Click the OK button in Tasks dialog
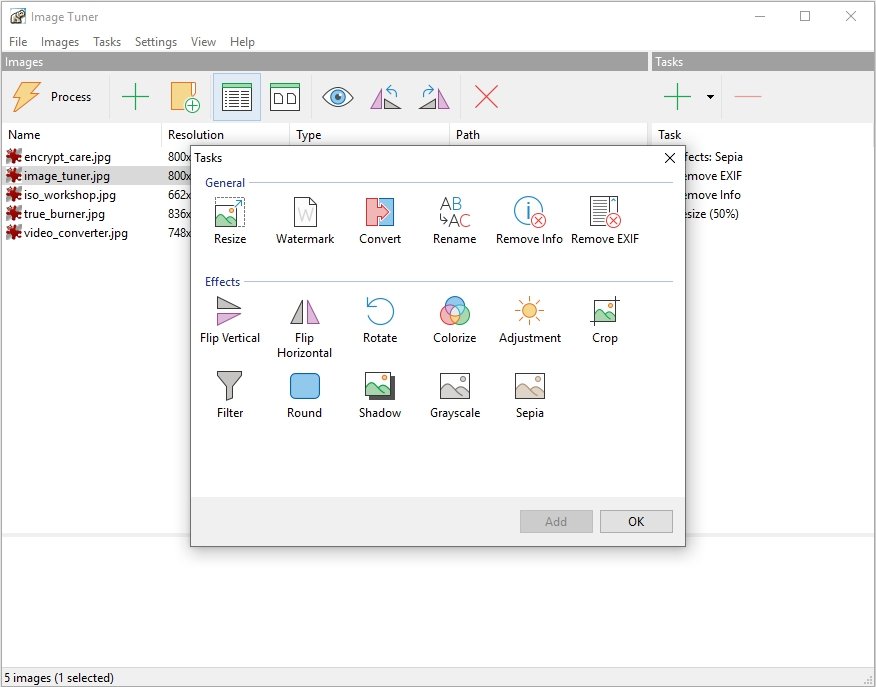Screen dimensions: 876x687 point(636,521)
